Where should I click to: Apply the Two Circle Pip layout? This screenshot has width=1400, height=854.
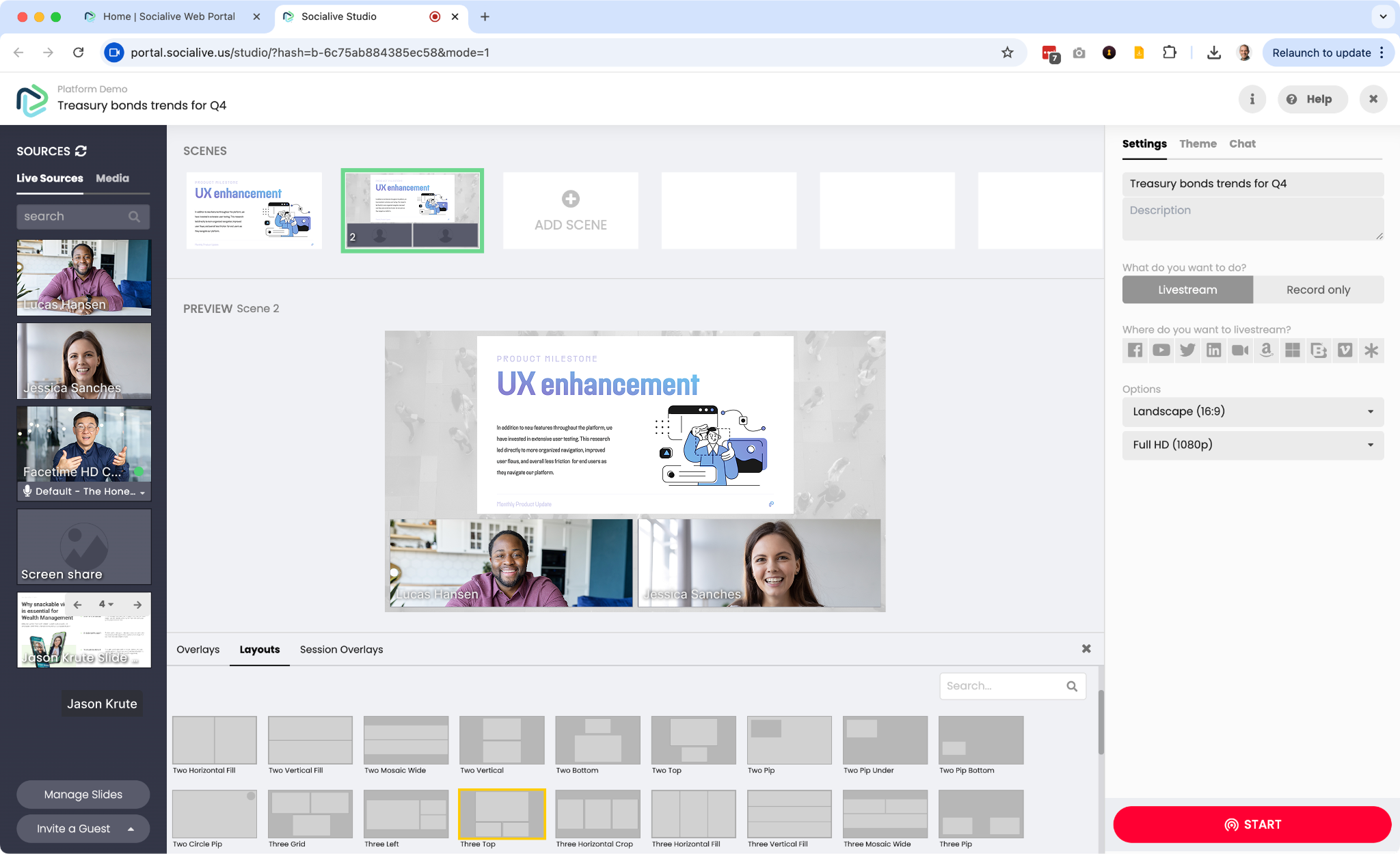click(214, 814)
